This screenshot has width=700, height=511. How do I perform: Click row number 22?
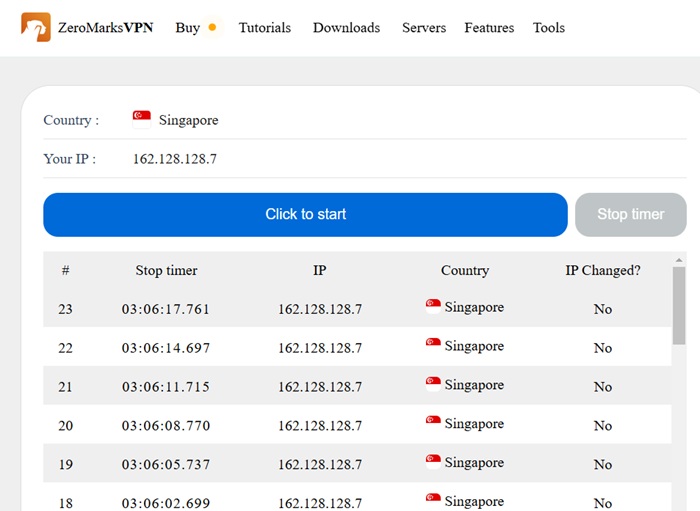pos(66,348)
